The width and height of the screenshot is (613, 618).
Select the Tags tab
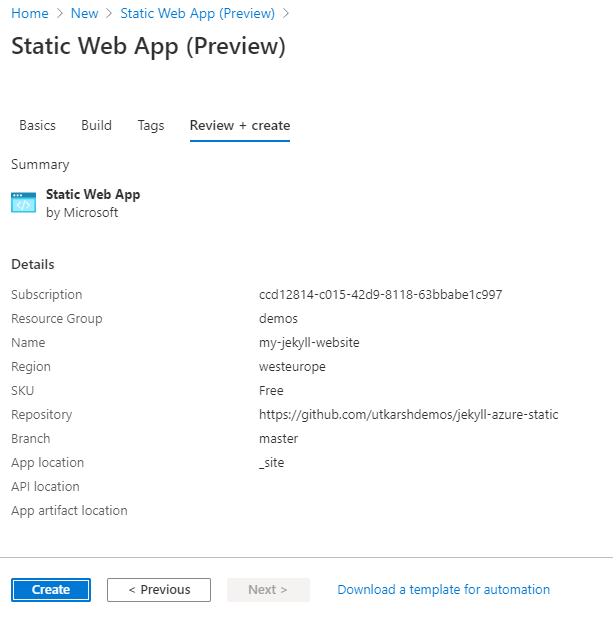coord(151,126)
